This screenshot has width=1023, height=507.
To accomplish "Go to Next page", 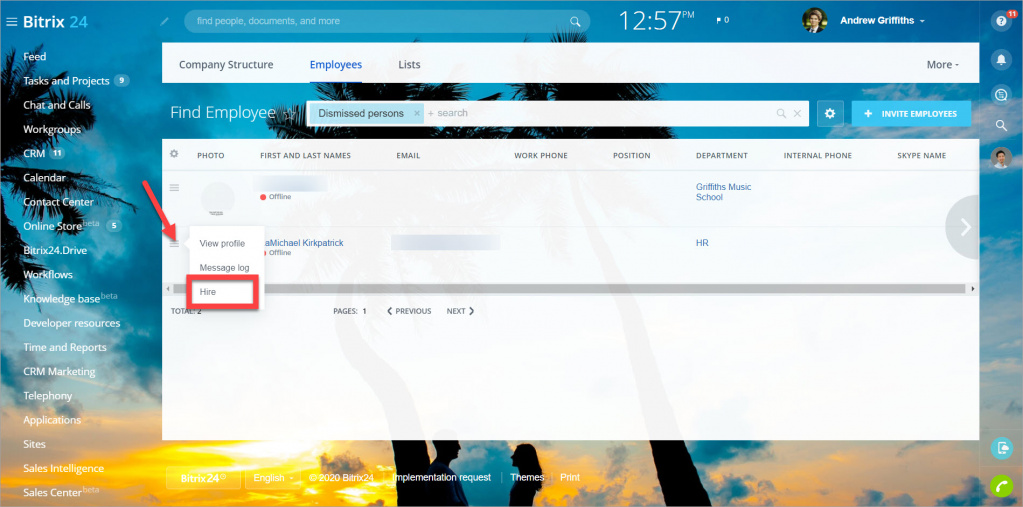I will [461, 311].
